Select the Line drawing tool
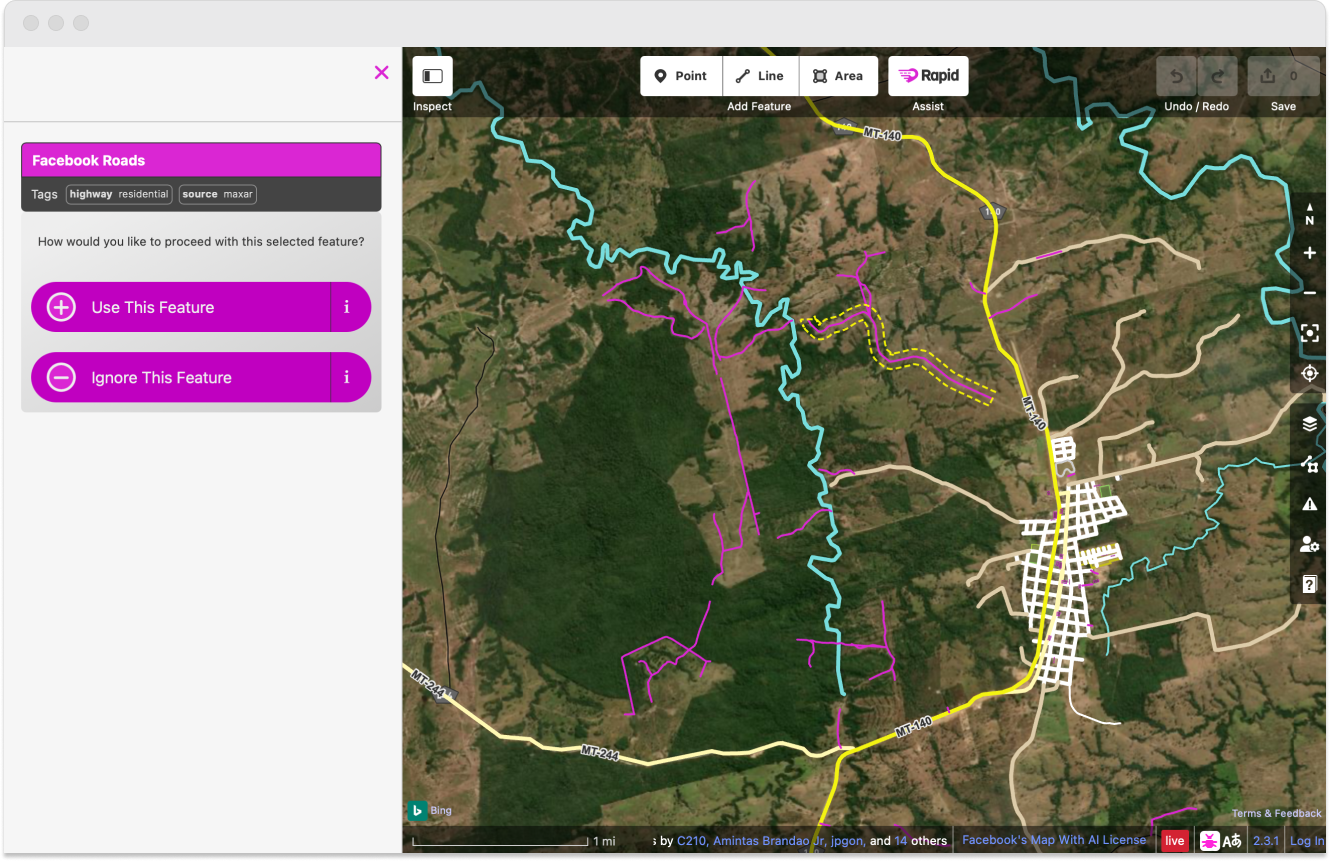 (760, 76)
